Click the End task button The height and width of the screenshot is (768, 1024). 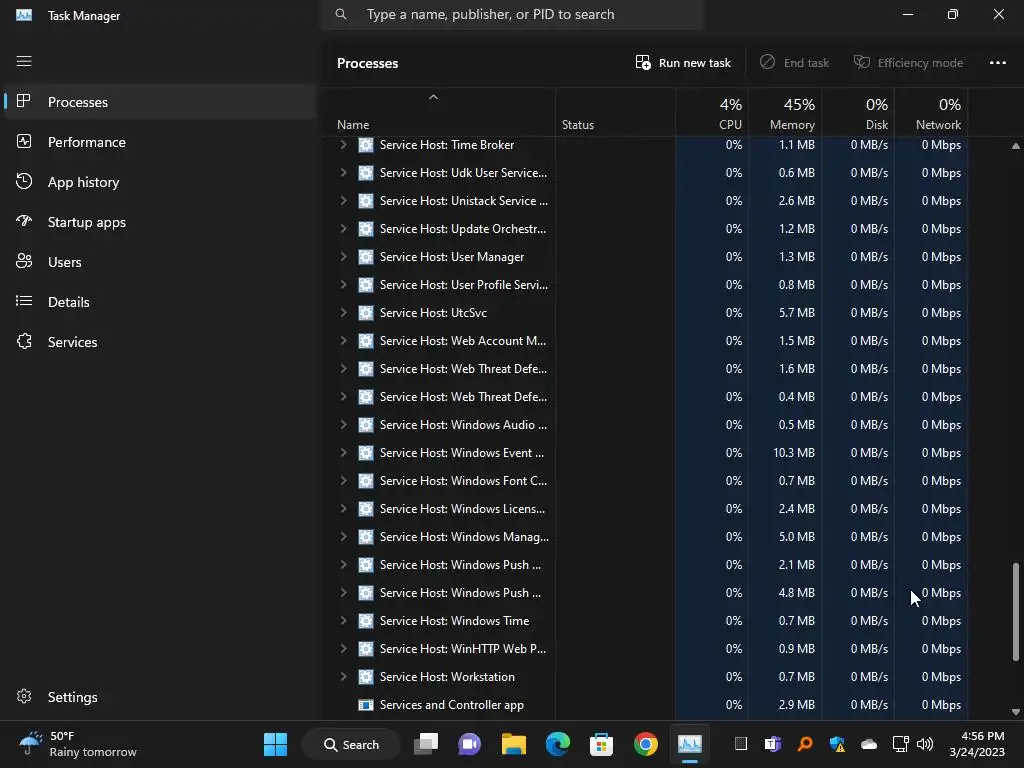coord(794,63)
